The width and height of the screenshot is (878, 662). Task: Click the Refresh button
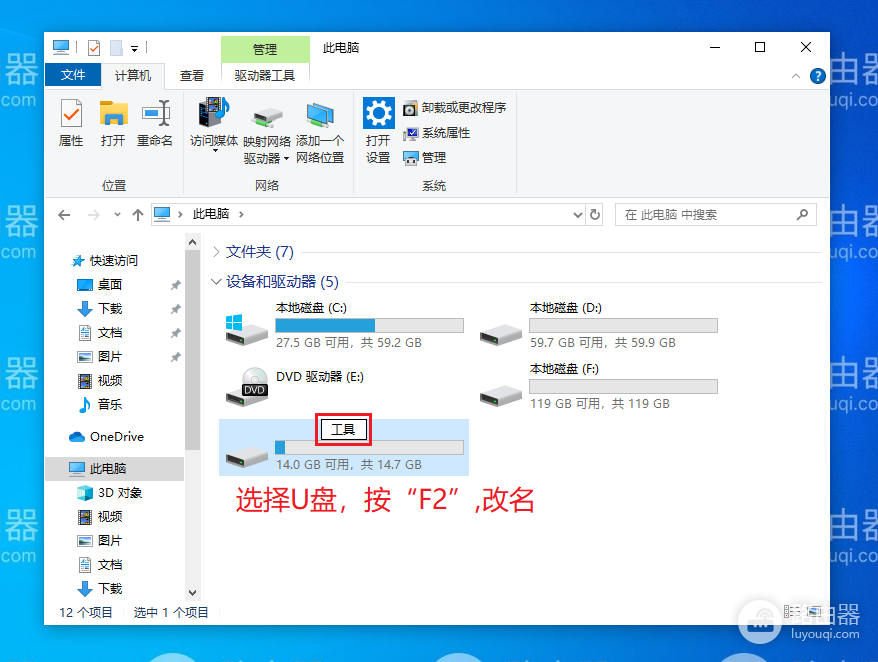click(595, 215)
